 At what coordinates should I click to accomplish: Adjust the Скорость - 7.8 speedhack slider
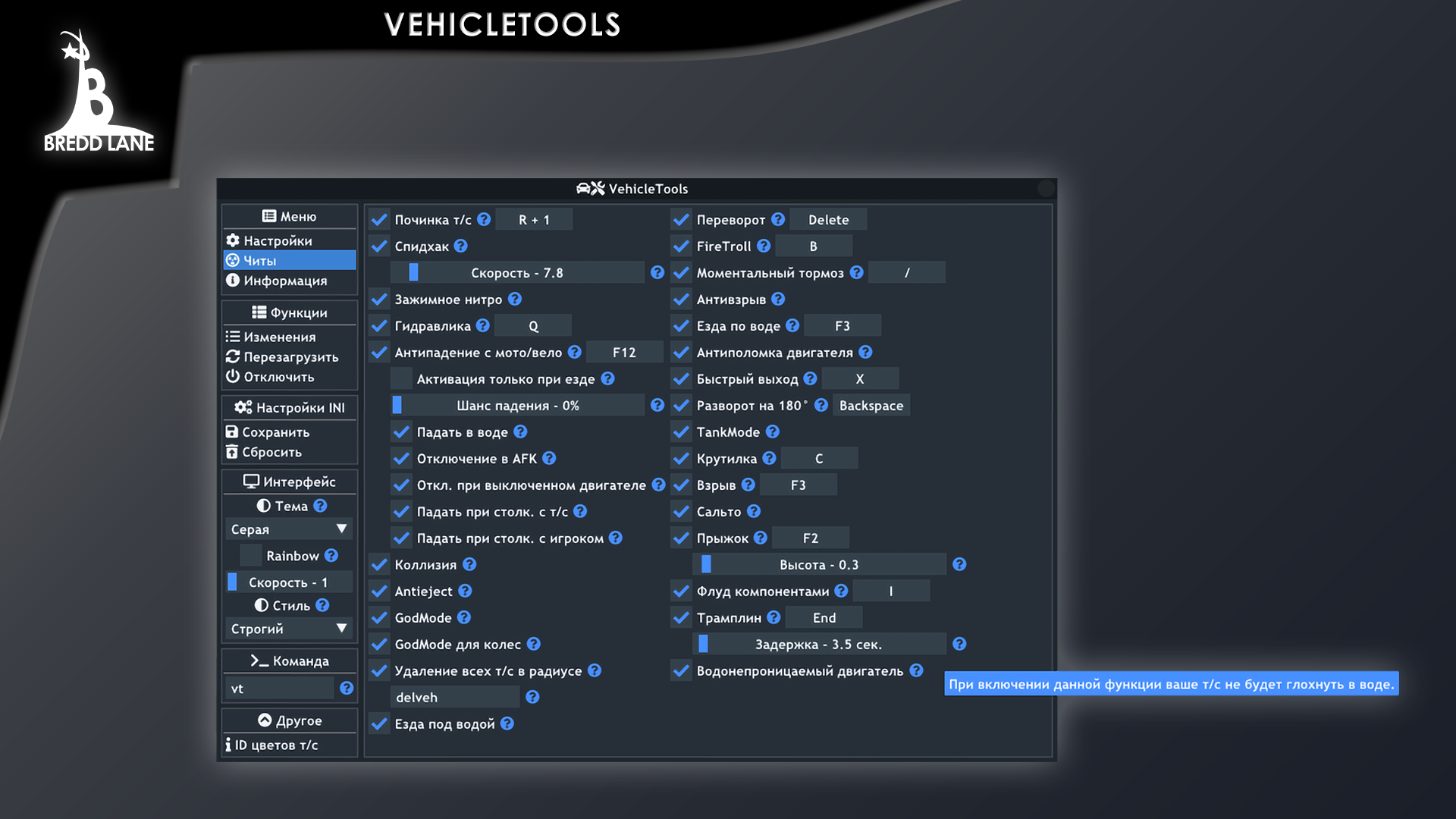click(x=517, y=273)
